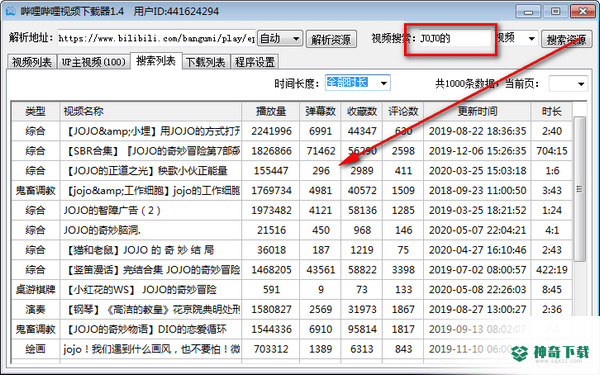Click 桌游棋牌 type cell
Screen dimensions: 600x375
(x=36, y=290)
